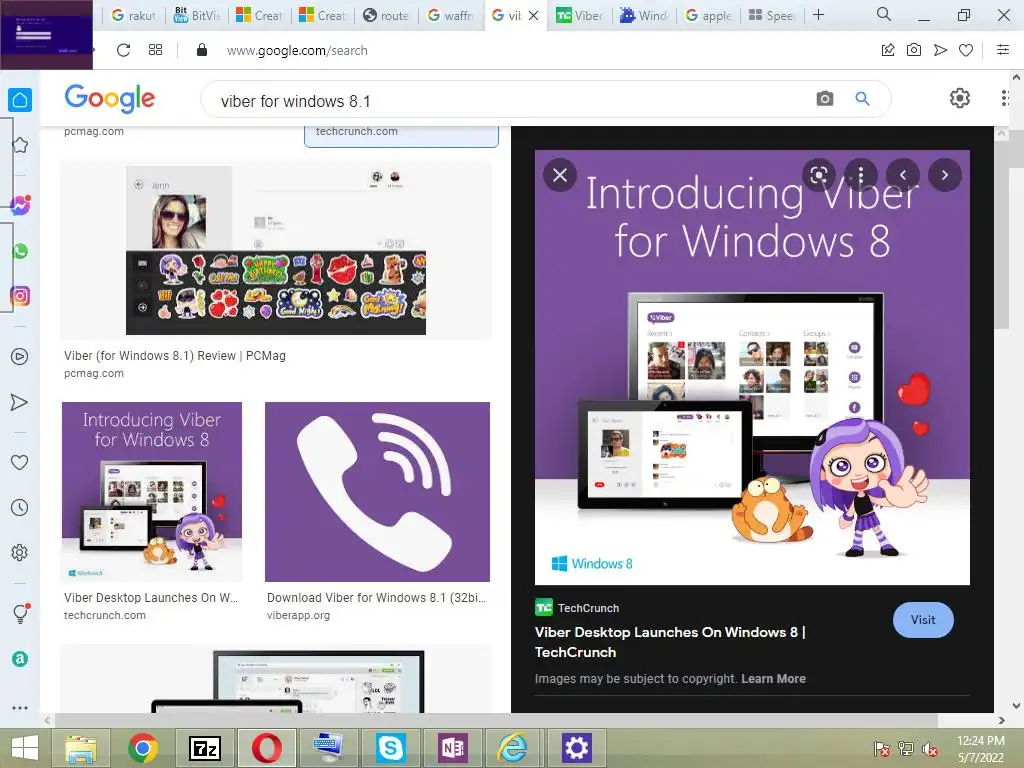This screenshot has width=1024, height=768.
Task: Open the Speed Dial grid icon
Action: pos(155,50)
